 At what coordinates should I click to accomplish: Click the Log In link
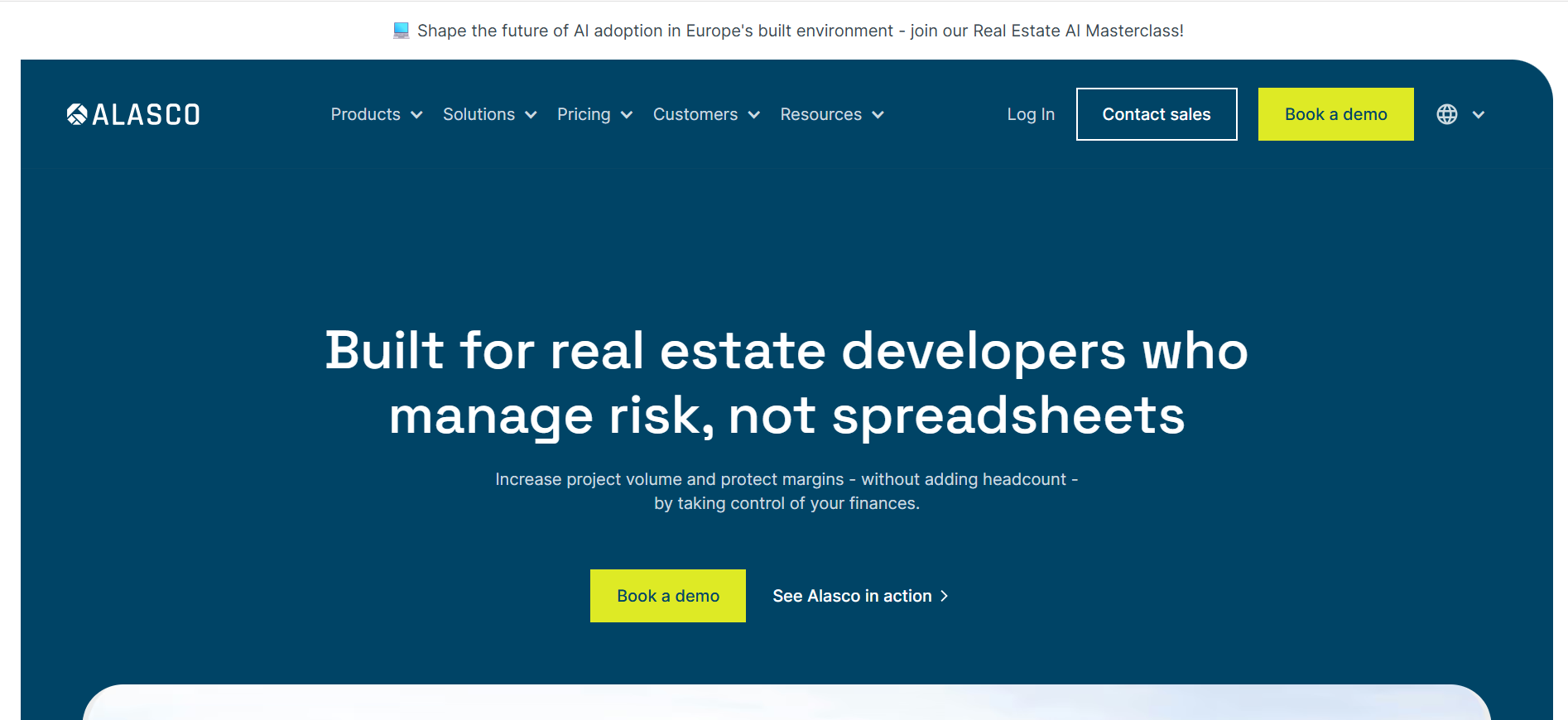1031,114
